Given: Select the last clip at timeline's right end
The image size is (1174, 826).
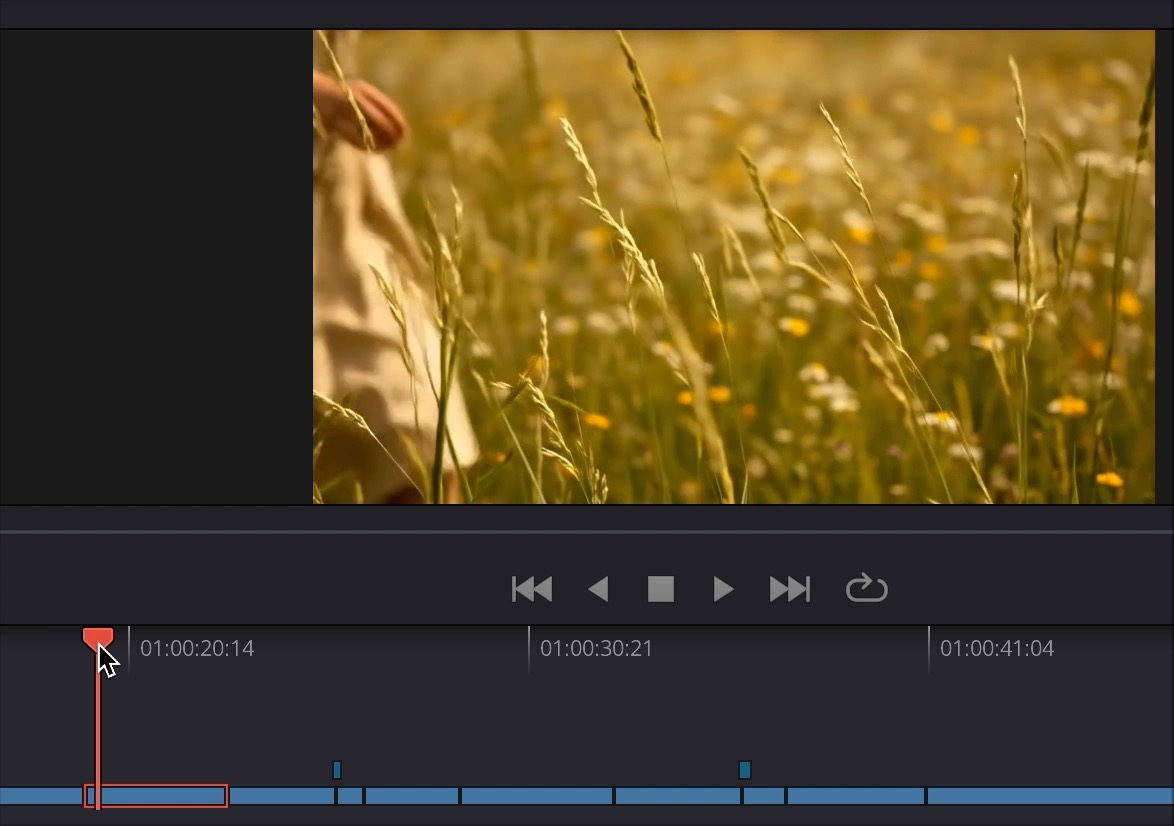Looking at the screenshot, I should tap(1050, 796).
